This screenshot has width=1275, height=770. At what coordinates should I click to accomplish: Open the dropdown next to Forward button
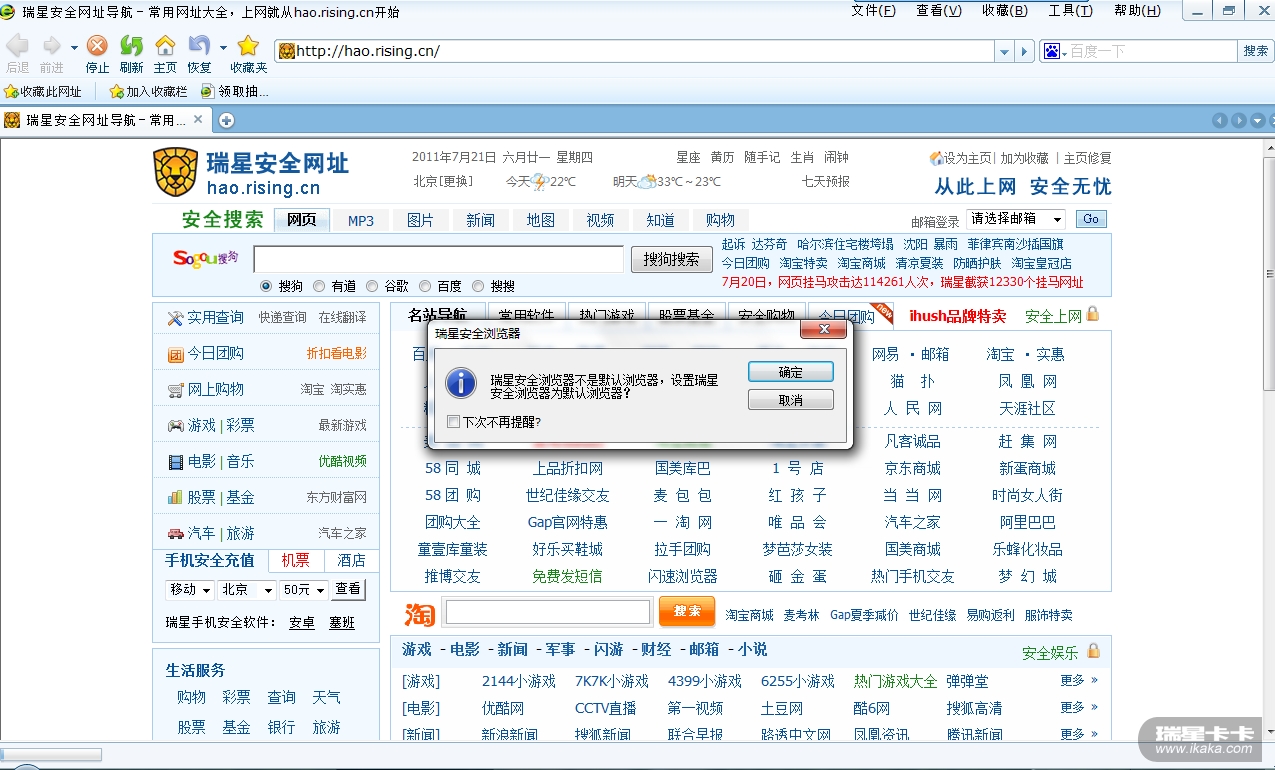(x=74, y=47)
